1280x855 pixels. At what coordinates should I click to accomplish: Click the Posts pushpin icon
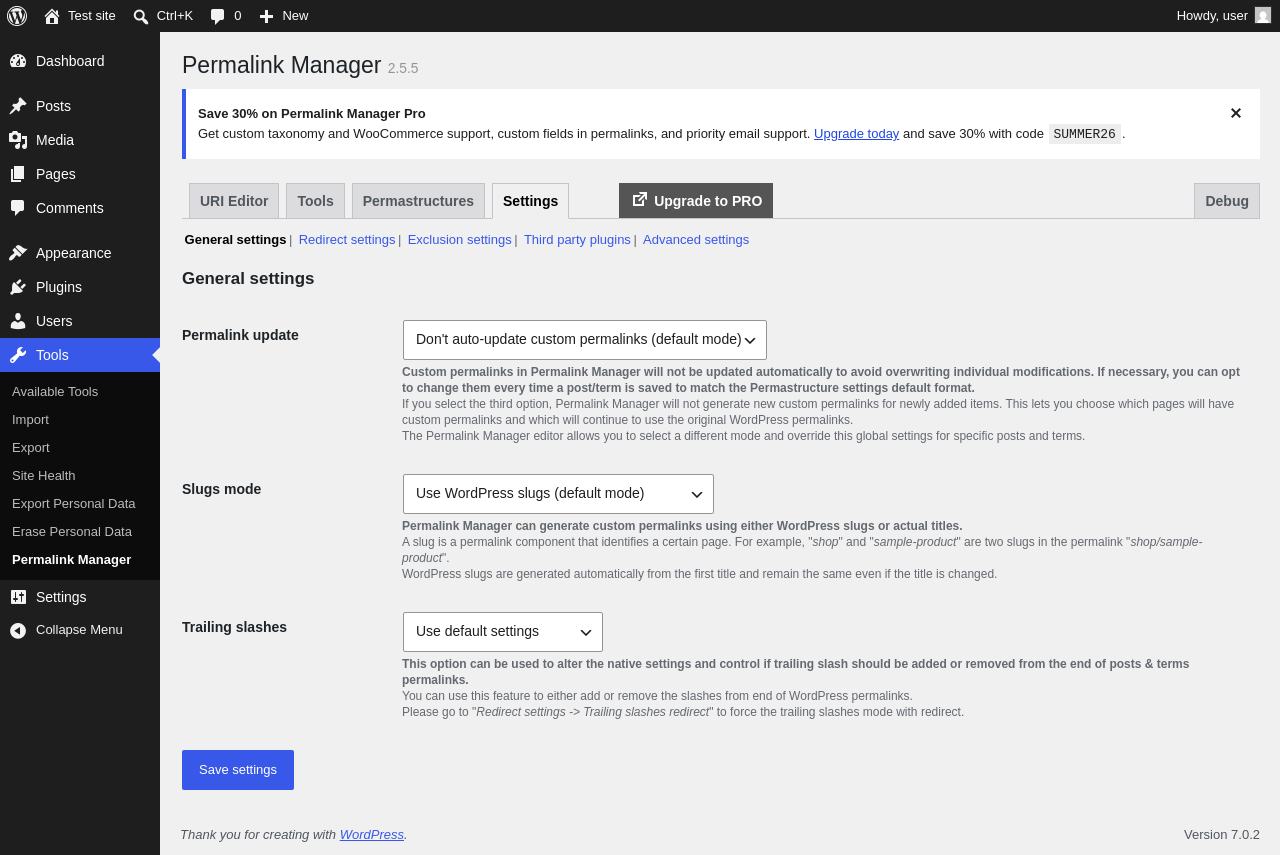click(18, 106)
